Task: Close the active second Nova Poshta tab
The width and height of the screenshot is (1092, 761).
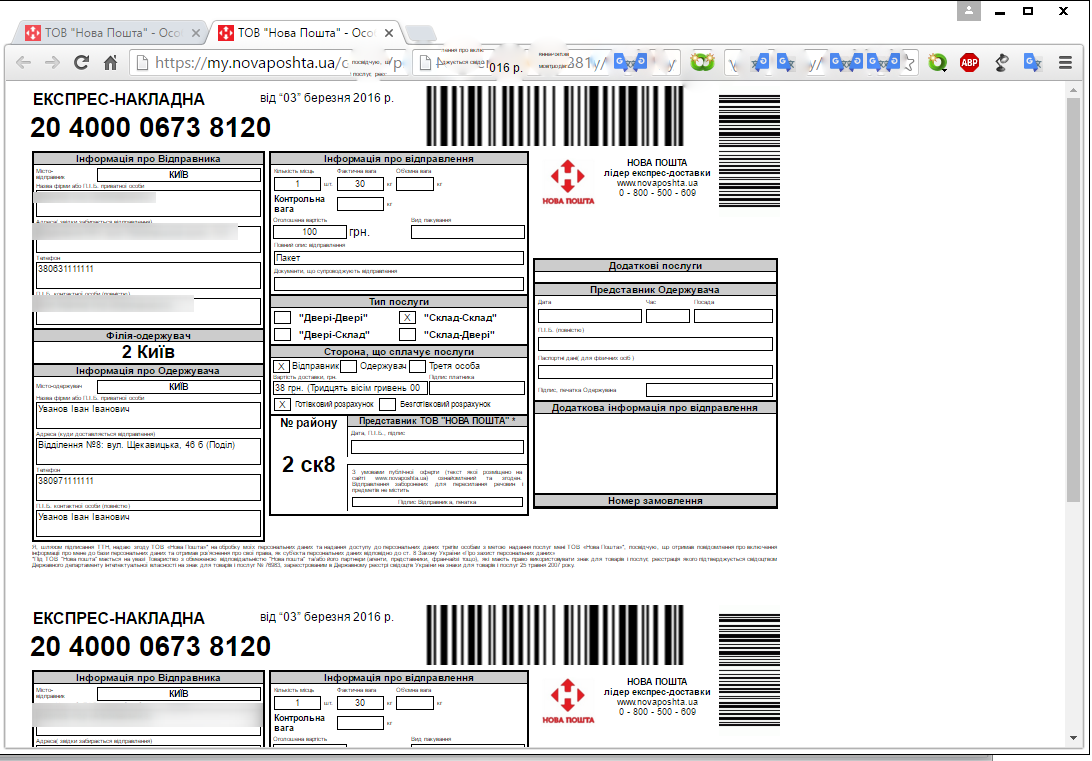Action: coord(389,33)
